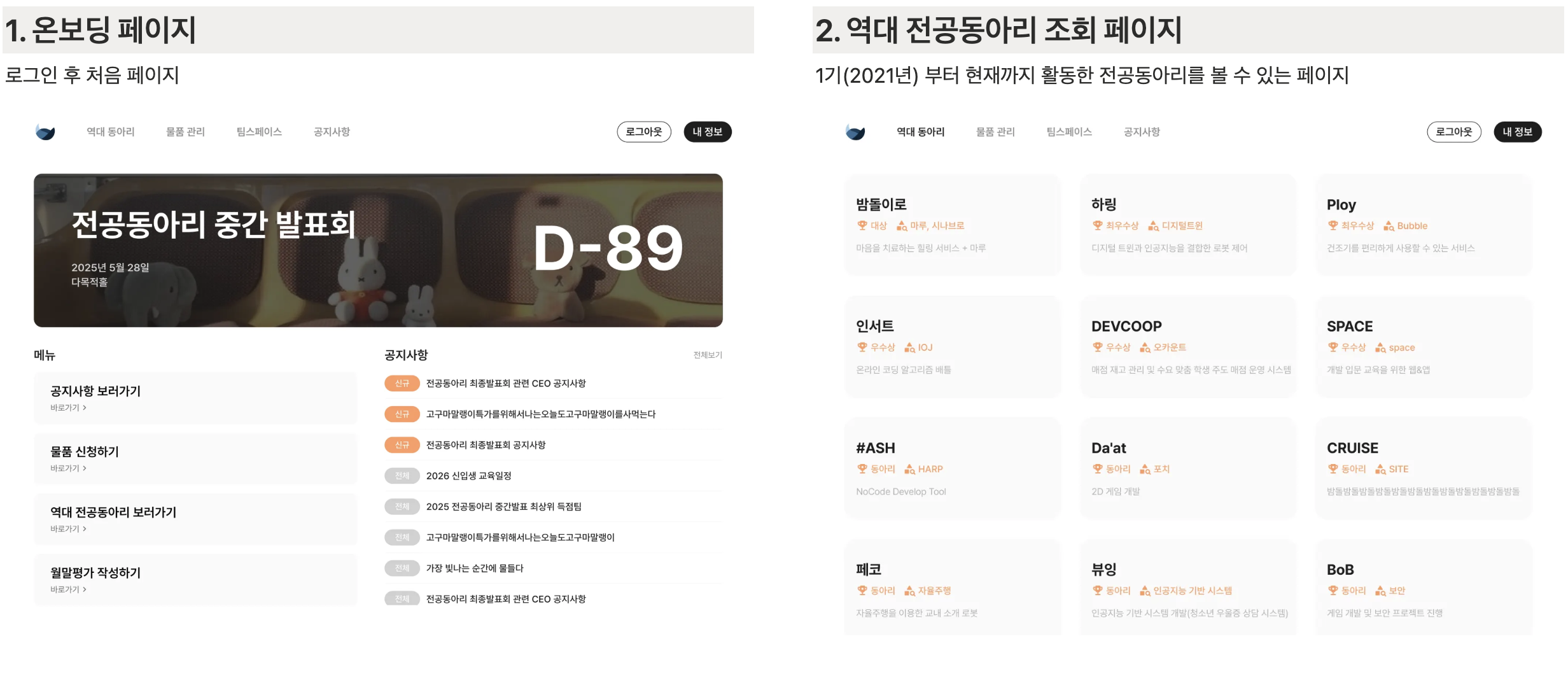Viewport: 1568px width, 676px height.
Task: Open the 역대 전공동아리 보러가기 menu card
Action: [x=195, y=519]
